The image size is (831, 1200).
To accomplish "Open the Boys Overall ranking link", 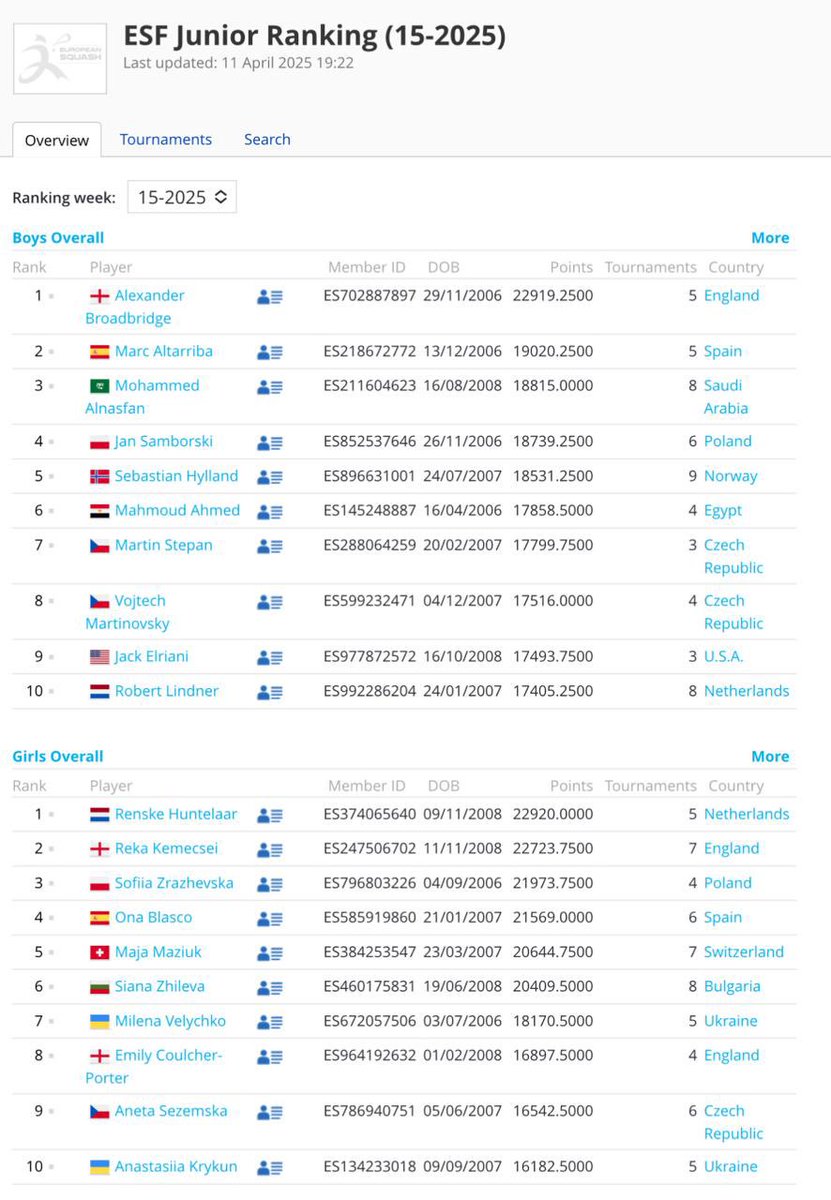I will click(x=58, y=237).
